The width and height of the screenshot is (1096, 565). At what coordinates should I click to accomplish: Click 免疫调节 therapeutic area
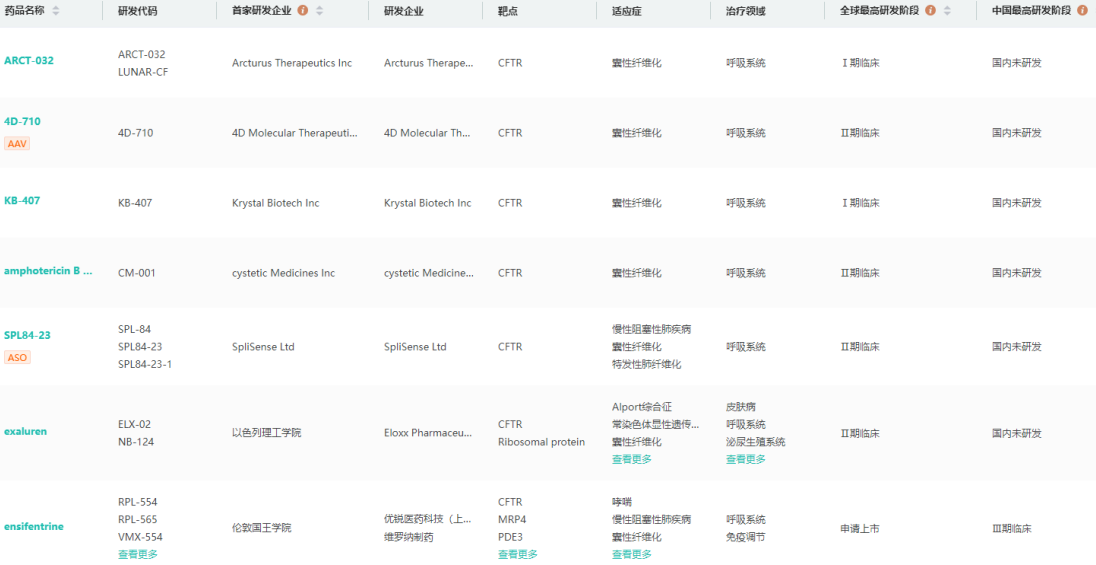(x=746, y=537)
